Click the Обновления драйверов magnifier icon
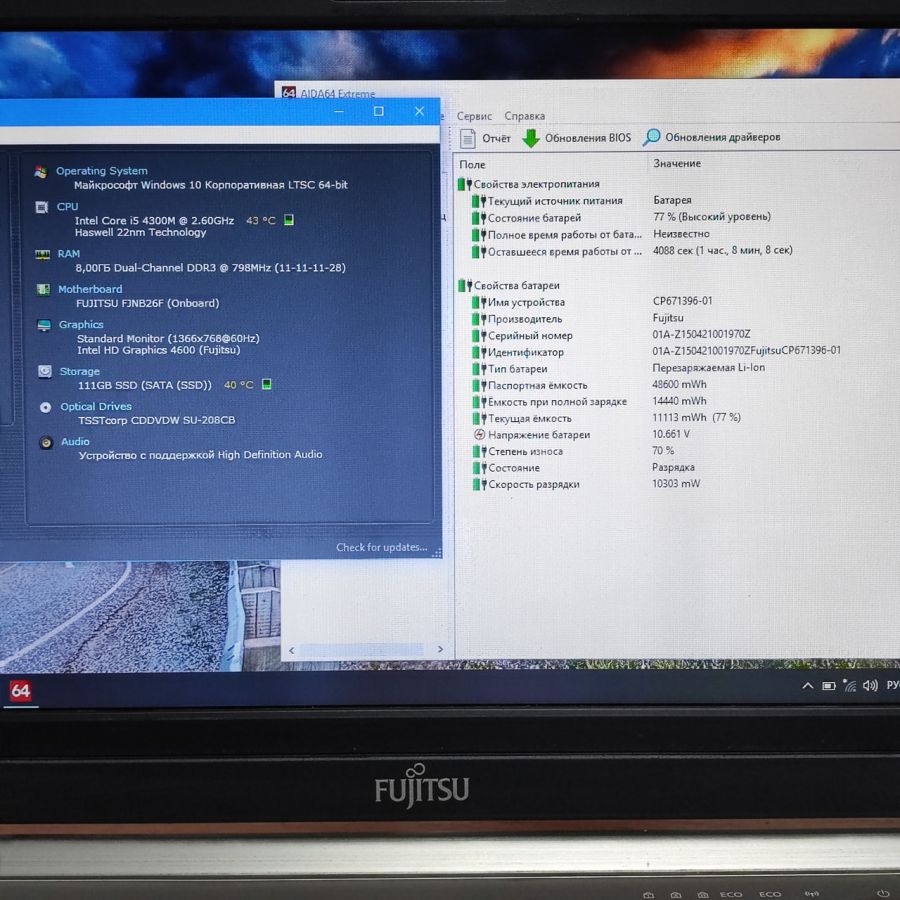900x900 pixels. [x=651, y=137]
